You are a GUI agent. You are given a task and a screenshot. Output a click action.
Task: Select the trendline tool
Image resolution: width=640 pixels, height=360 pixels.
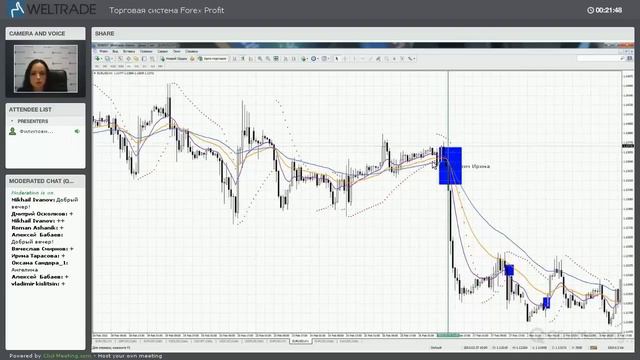coord(370,59)
